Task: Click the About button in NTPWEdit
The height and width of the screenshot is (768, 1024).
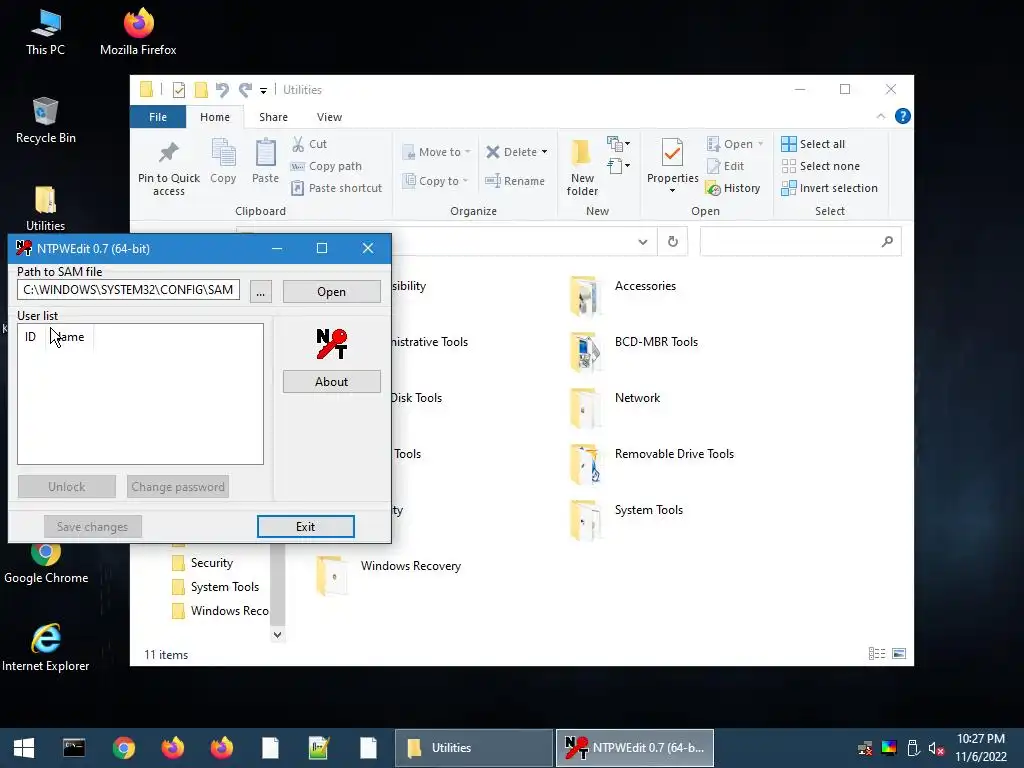Action: [331, 381]
